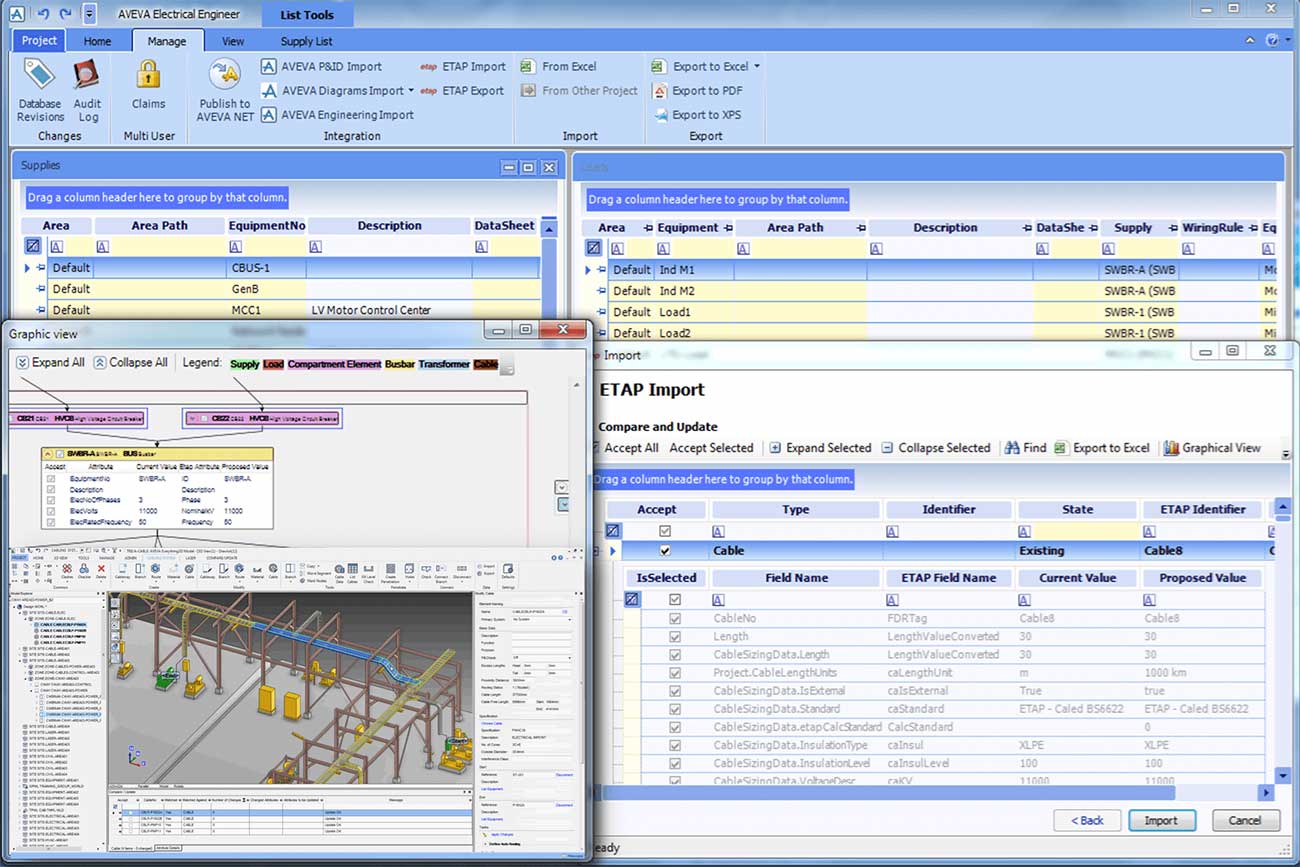Start AVEVA Diagrams Import
The height and width of the screenshot is (867, 1300).
coord(333,90)
